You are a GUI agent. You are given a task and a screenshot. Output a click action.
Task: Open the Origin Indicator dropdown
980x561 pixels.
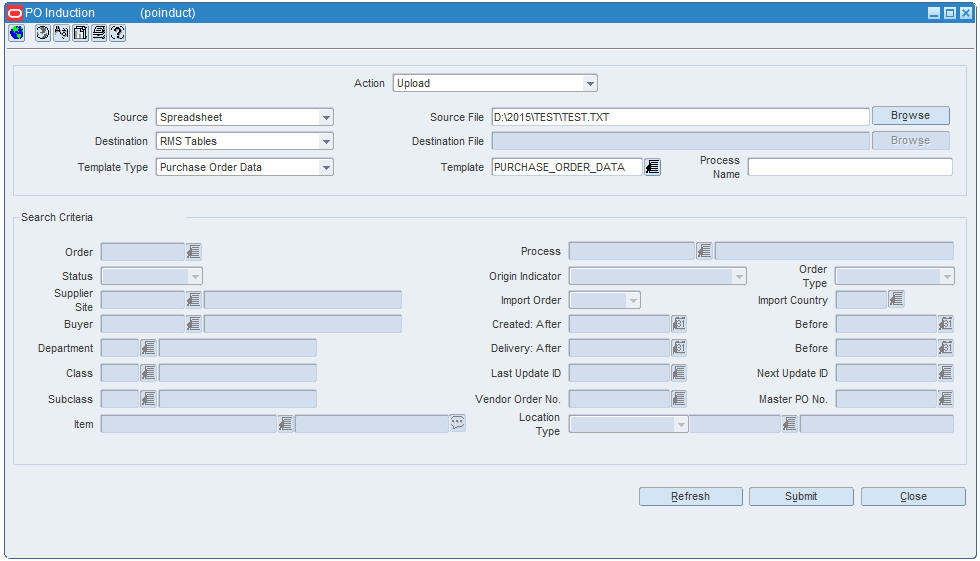[x=739, y=276]
